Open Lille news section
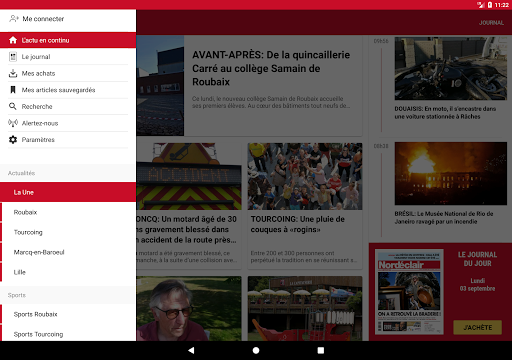The height and width of the screenshot is (360, 512). [x=68, y=272]
